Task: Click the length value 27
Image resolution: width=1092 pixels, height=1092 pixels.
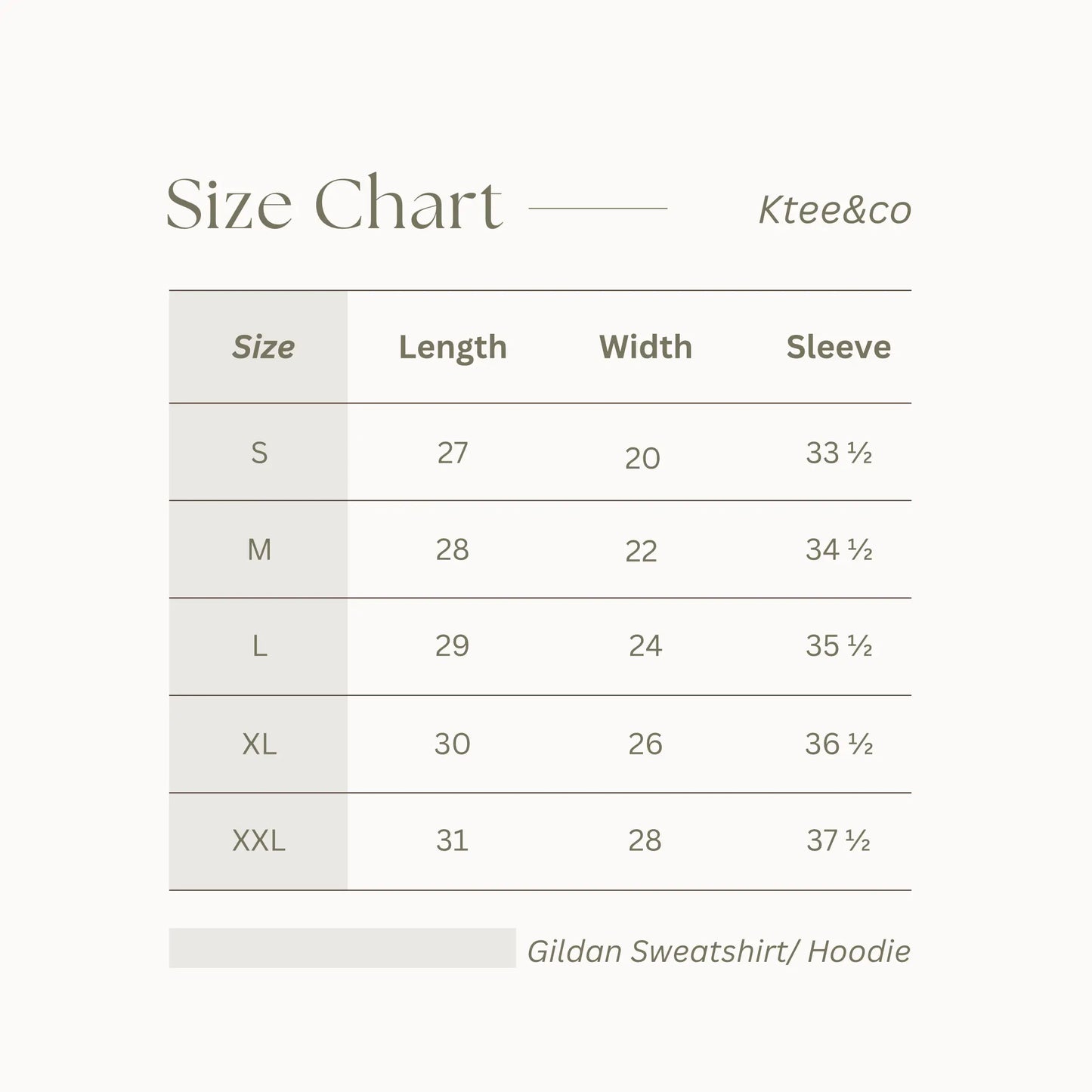Action: [453, 453]
